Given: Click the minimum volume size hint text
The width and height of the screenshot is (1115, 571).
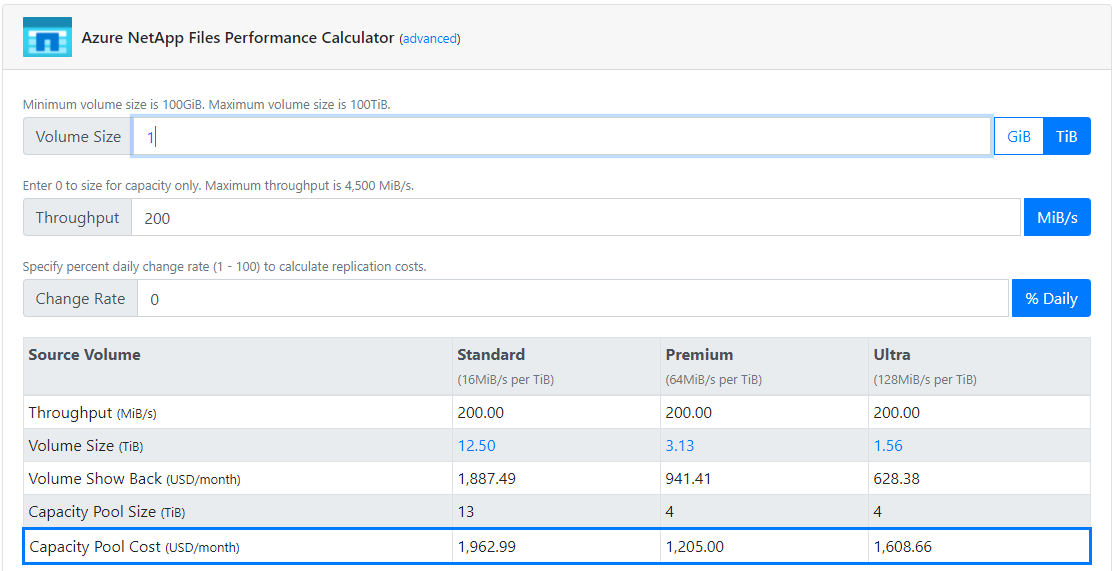Looking at the screenshot, I should pyautogui.click(x=207, y=105).
